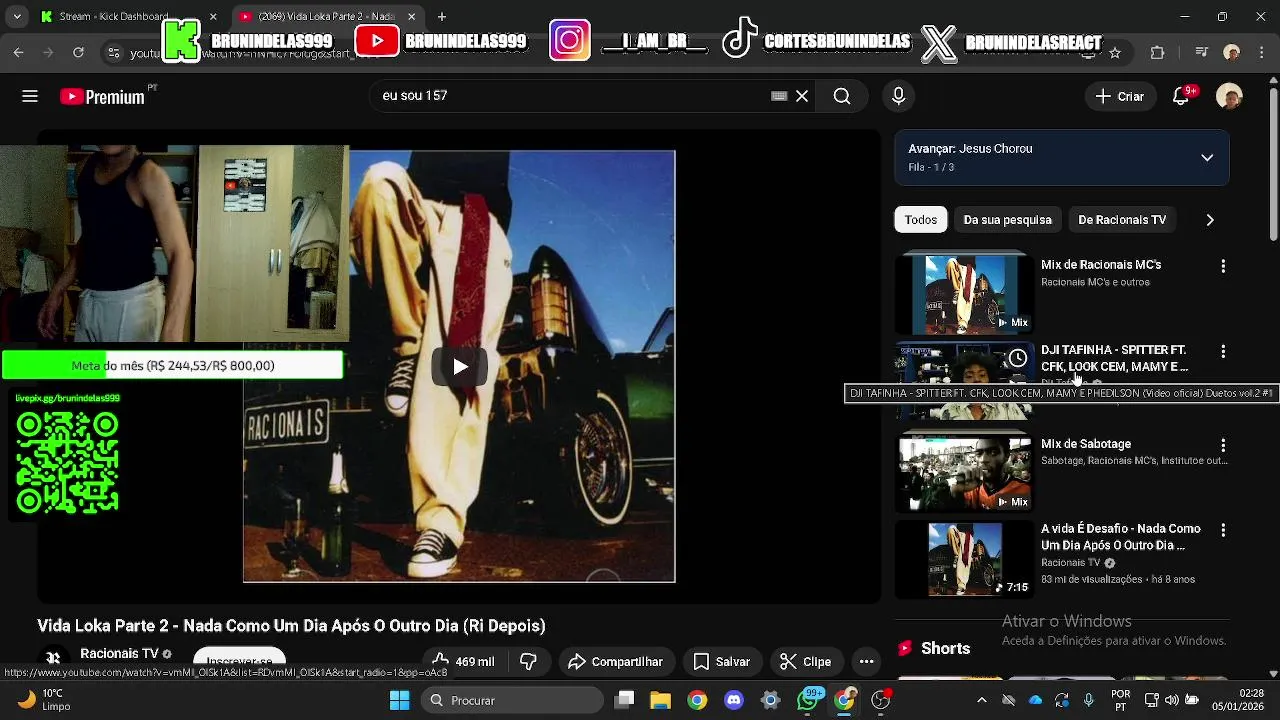Create a clip with Clipe button

[x=805, y=661]
